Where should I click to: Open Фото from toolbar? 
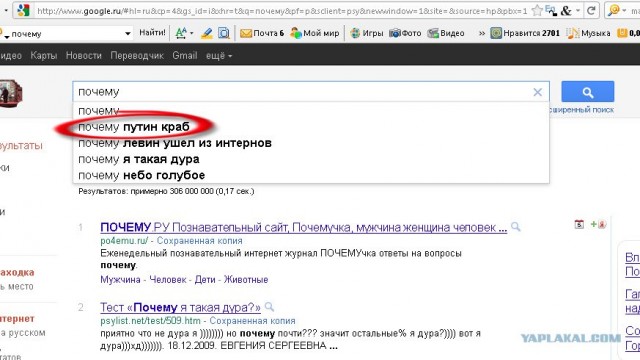[x=405, y=33]
